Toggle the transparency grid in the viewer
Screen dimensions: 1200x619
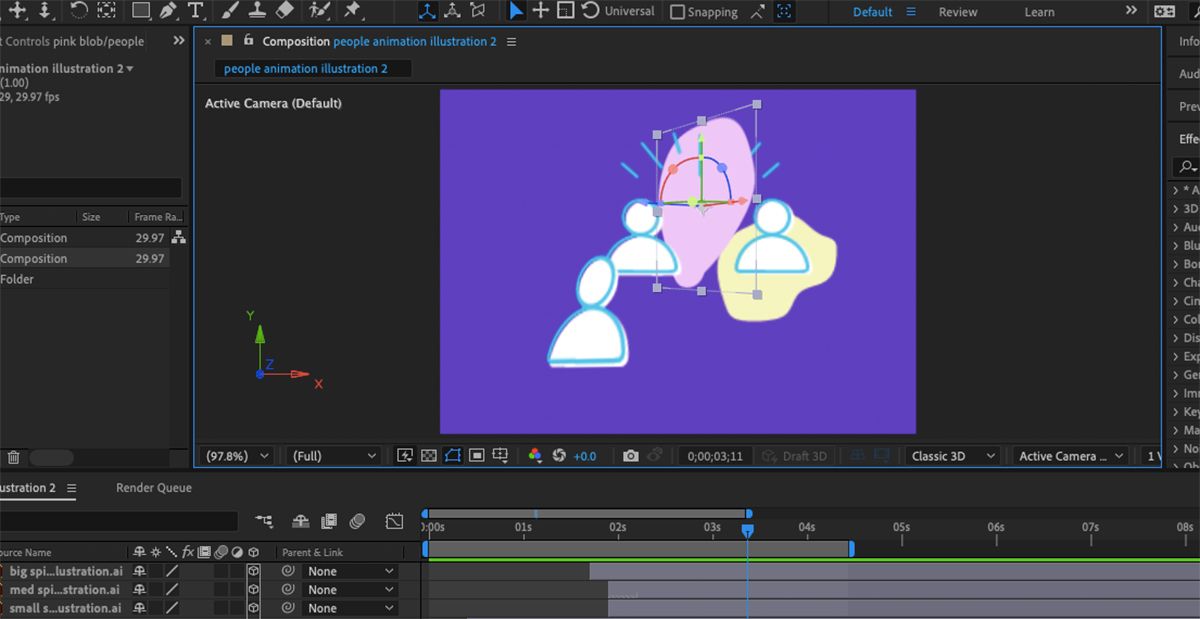coord(428,455)
